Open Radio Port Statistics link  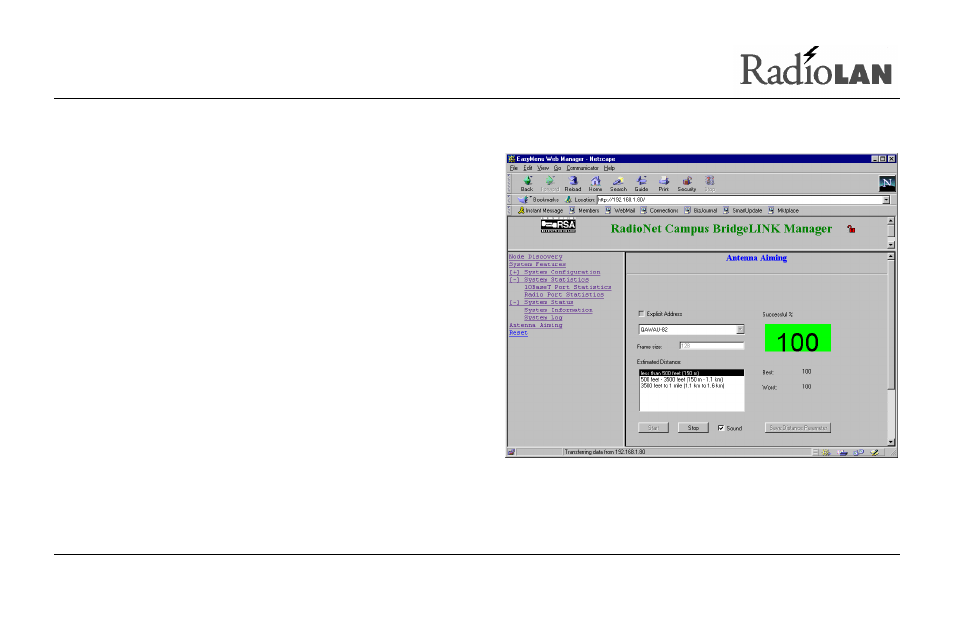pyautogui.click(x=564, y=295)
